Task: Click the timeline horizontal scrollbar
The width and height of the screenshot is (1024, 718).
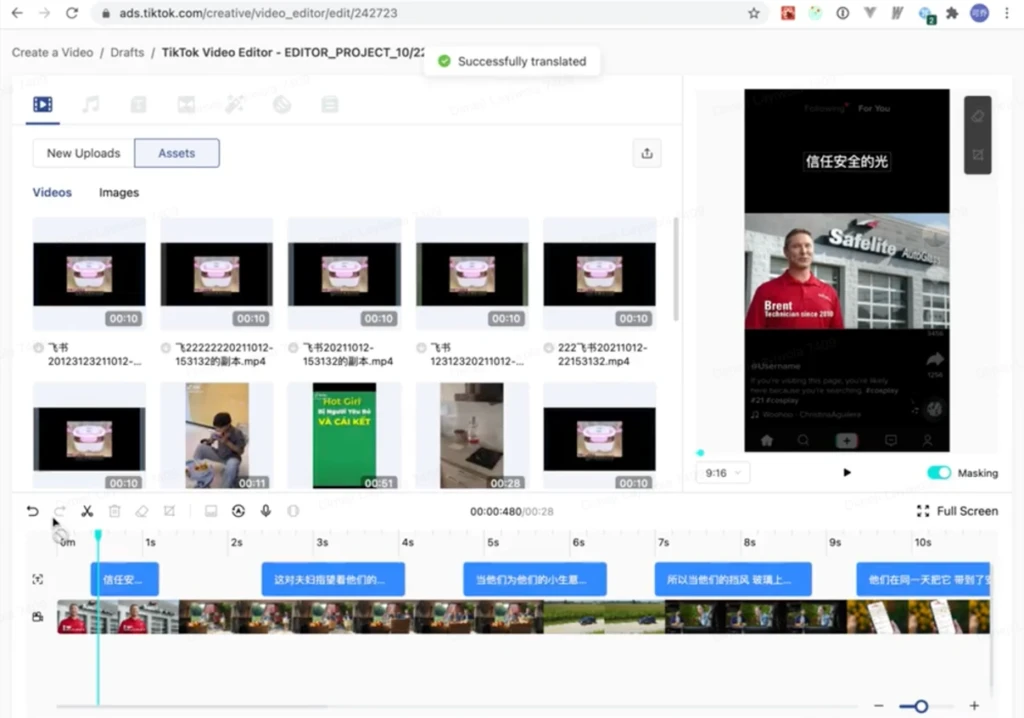Action: [192, 706]
